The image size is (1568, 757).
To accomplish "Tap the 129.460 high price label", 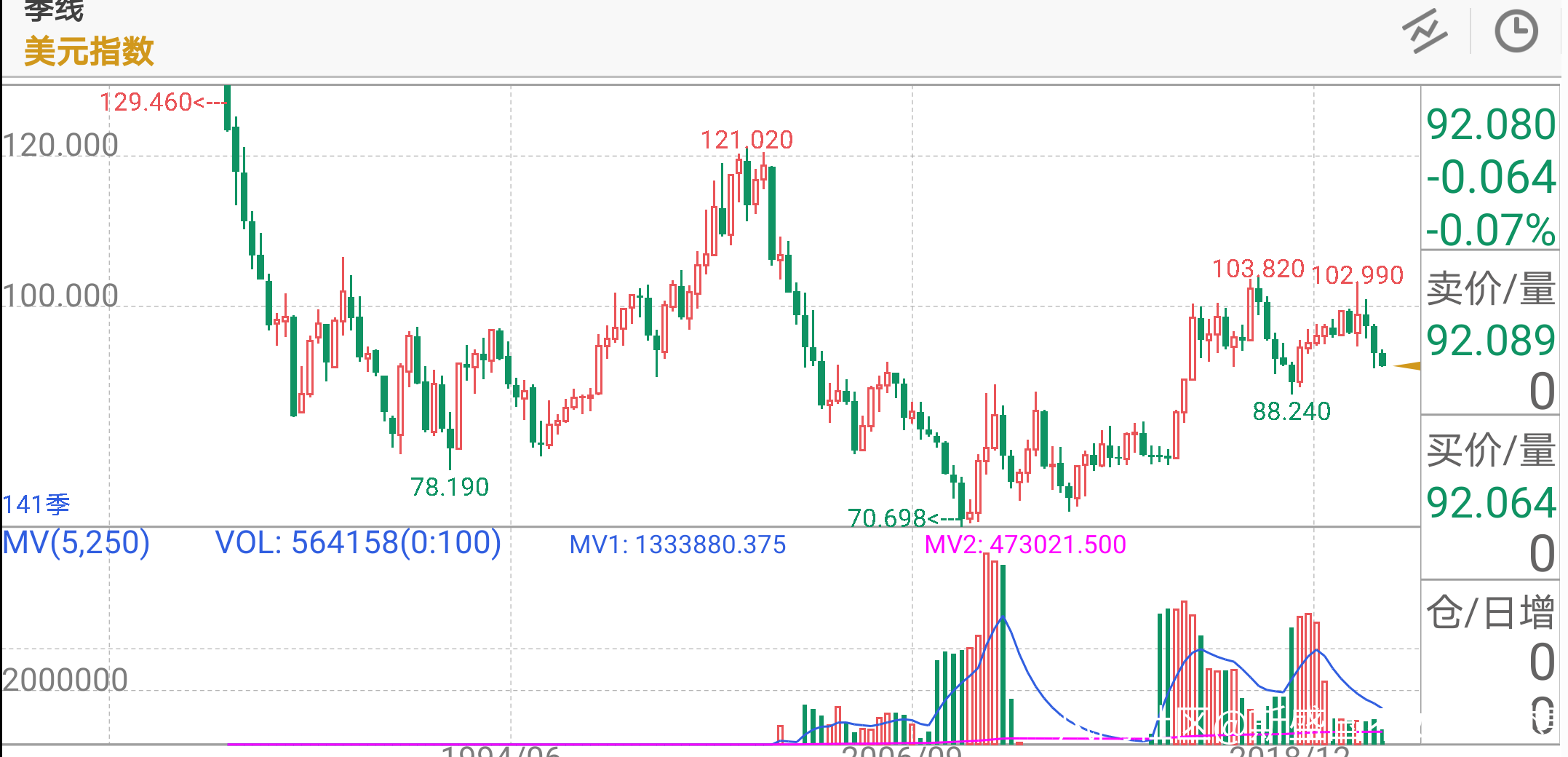I will coord(146,102).
